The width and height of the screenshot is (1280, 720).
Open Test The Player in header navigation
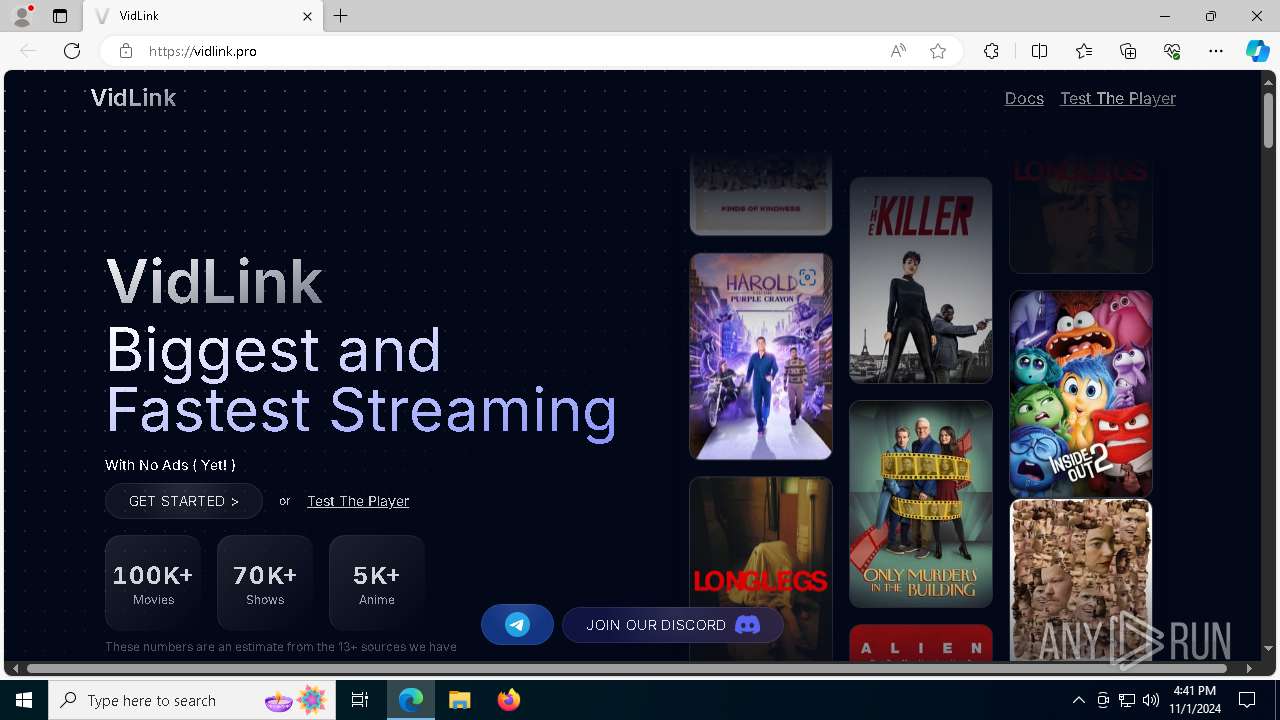pyautogui.click(x=1118, y=98)
